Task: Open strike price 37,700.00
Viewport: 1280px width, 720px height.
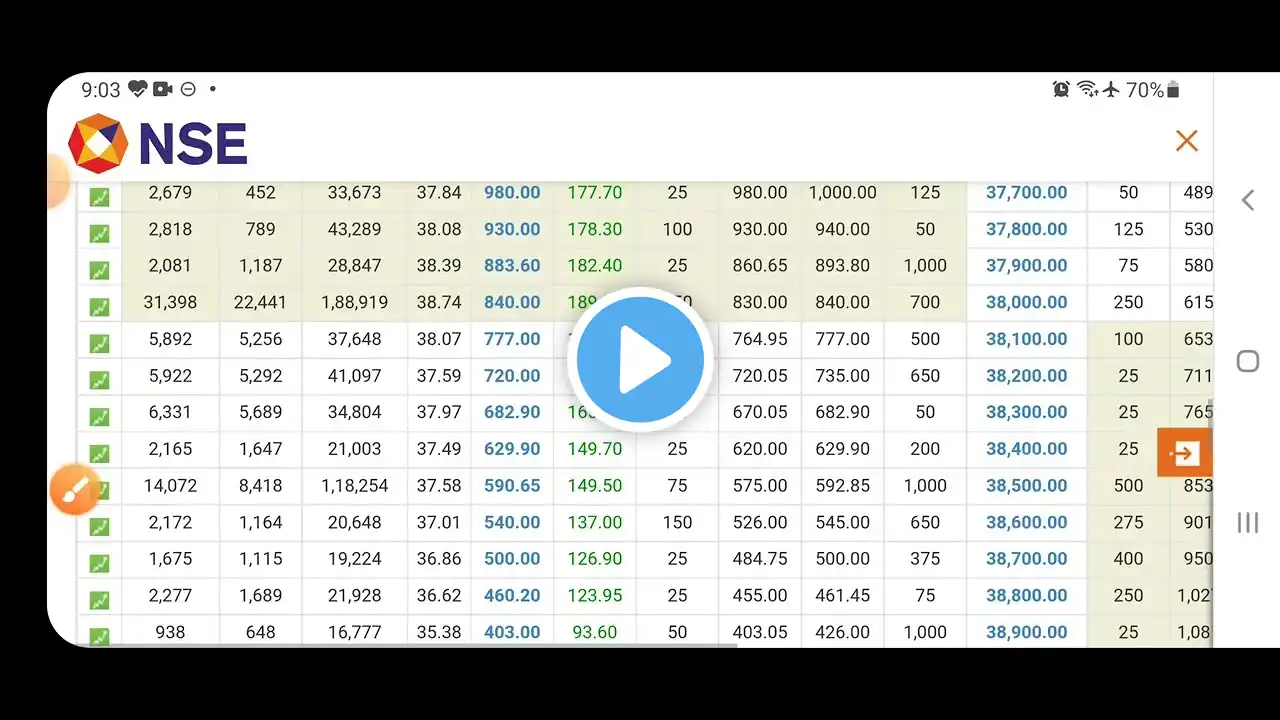Action: tap(1026, 192)
